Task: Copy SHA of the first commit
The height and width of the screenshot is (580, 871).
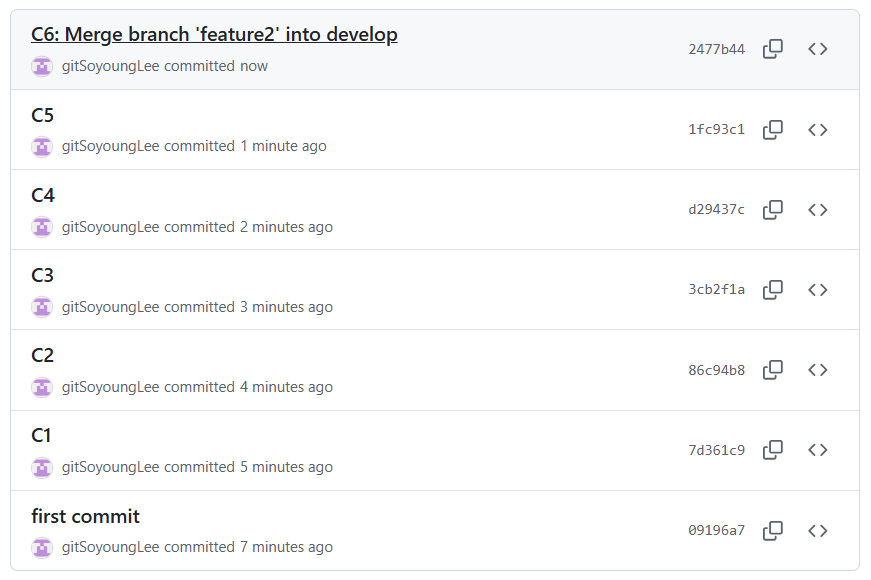Action: coord(772,530)
